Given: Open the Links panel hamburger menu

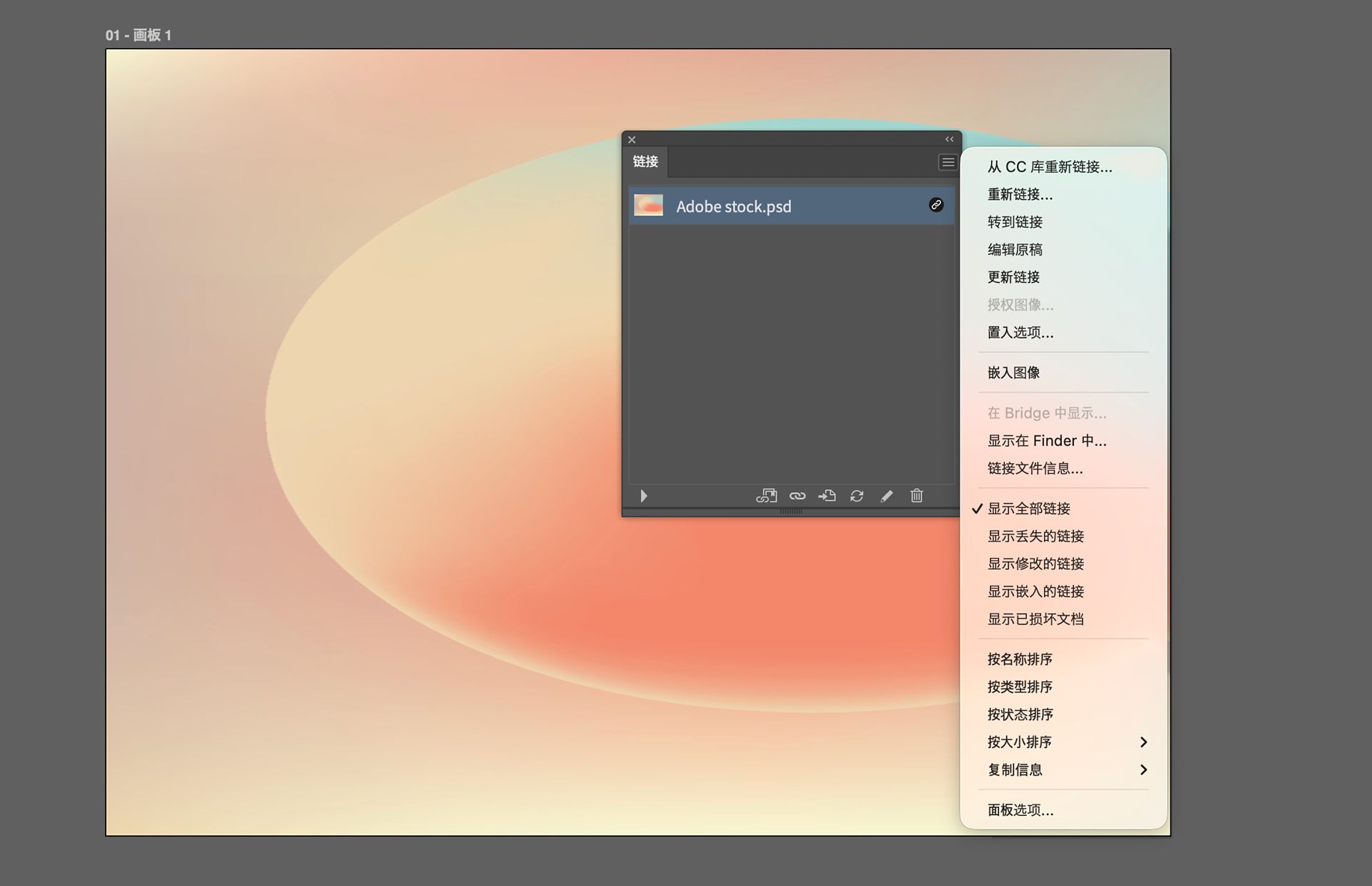Looking at the screenshot, I should [x=948, y=162].
